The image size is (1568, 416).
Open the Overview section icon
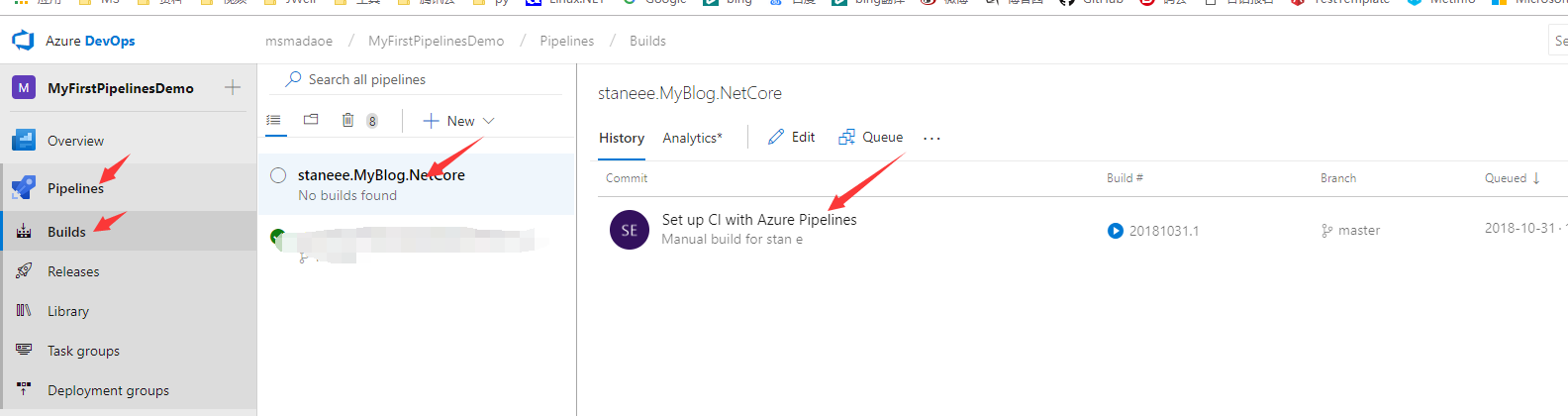pyautogui.click(x=24, y=141)
